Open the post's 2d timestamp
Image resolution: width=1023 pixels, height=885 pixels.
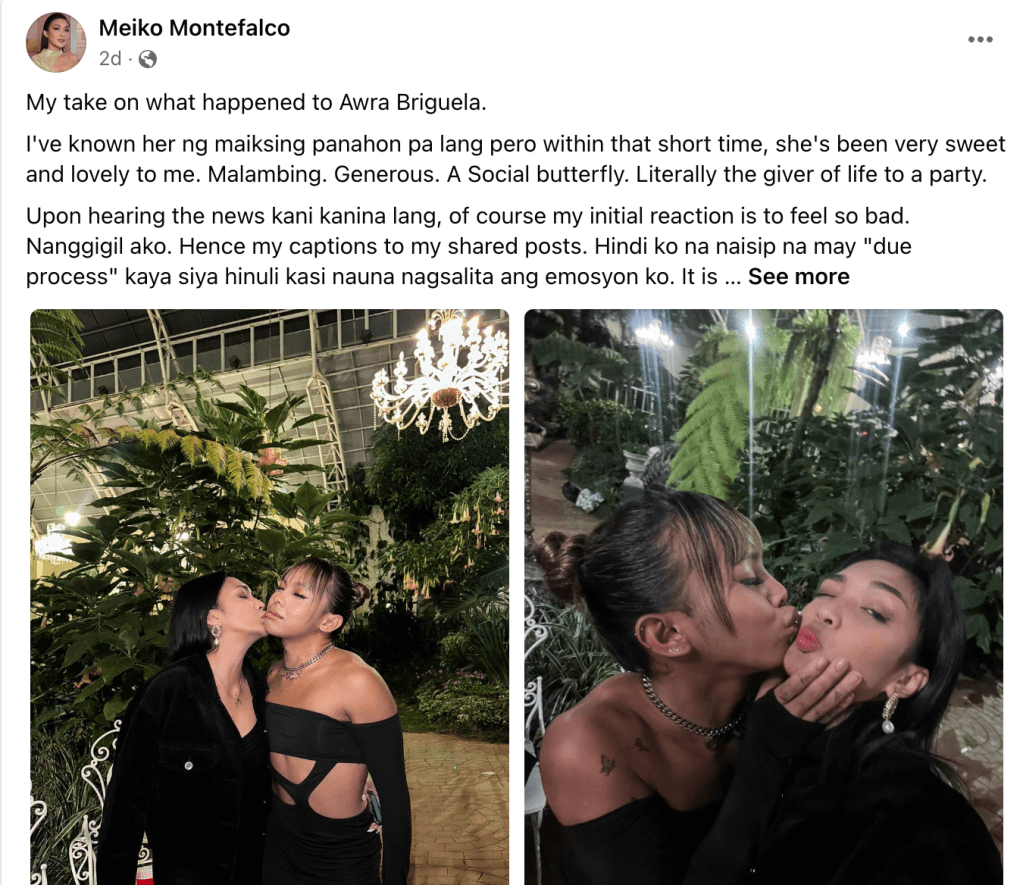110,59
